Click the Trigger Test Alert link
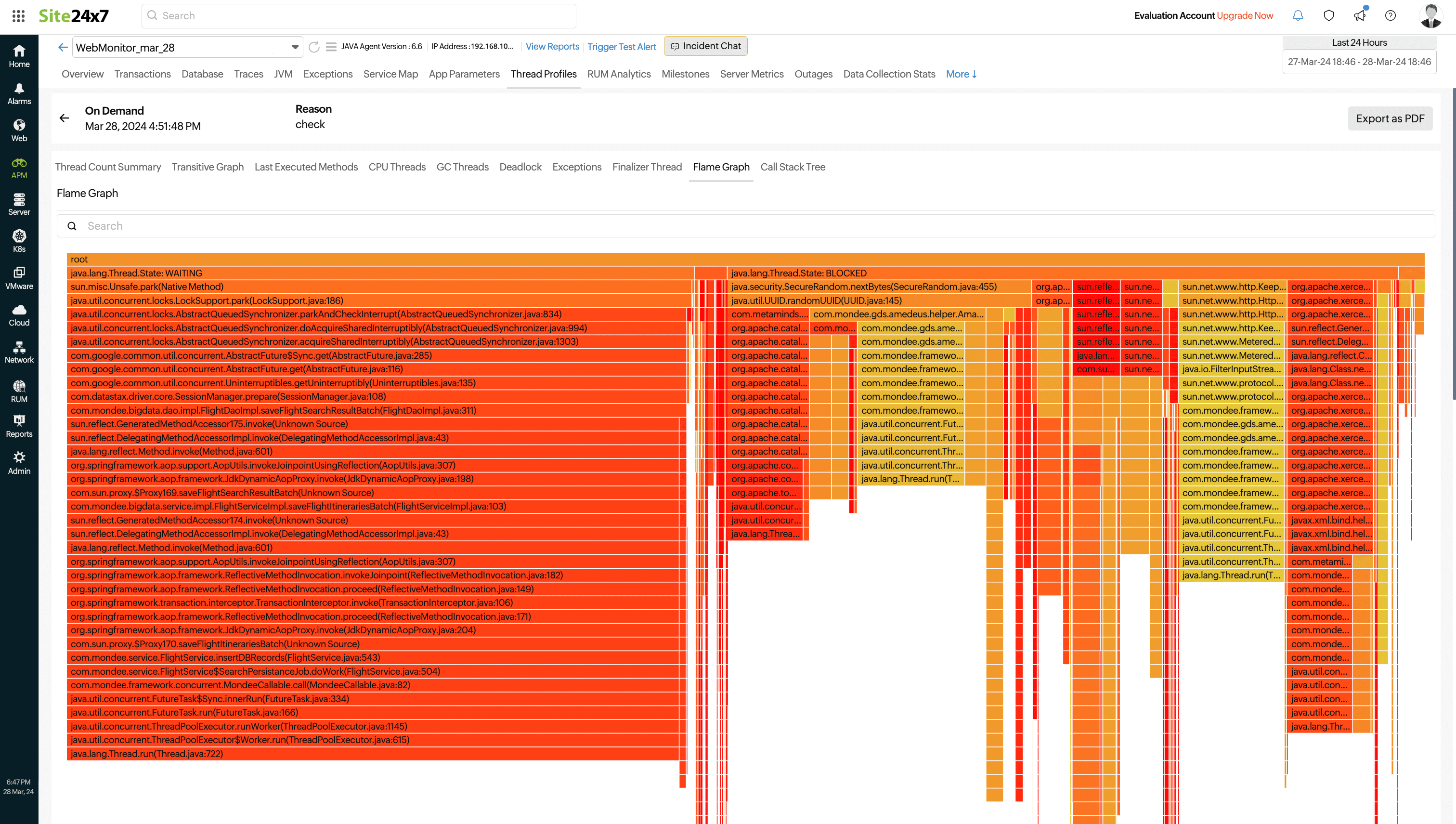This screenshot has height=824, width=1456. point(622,46)
